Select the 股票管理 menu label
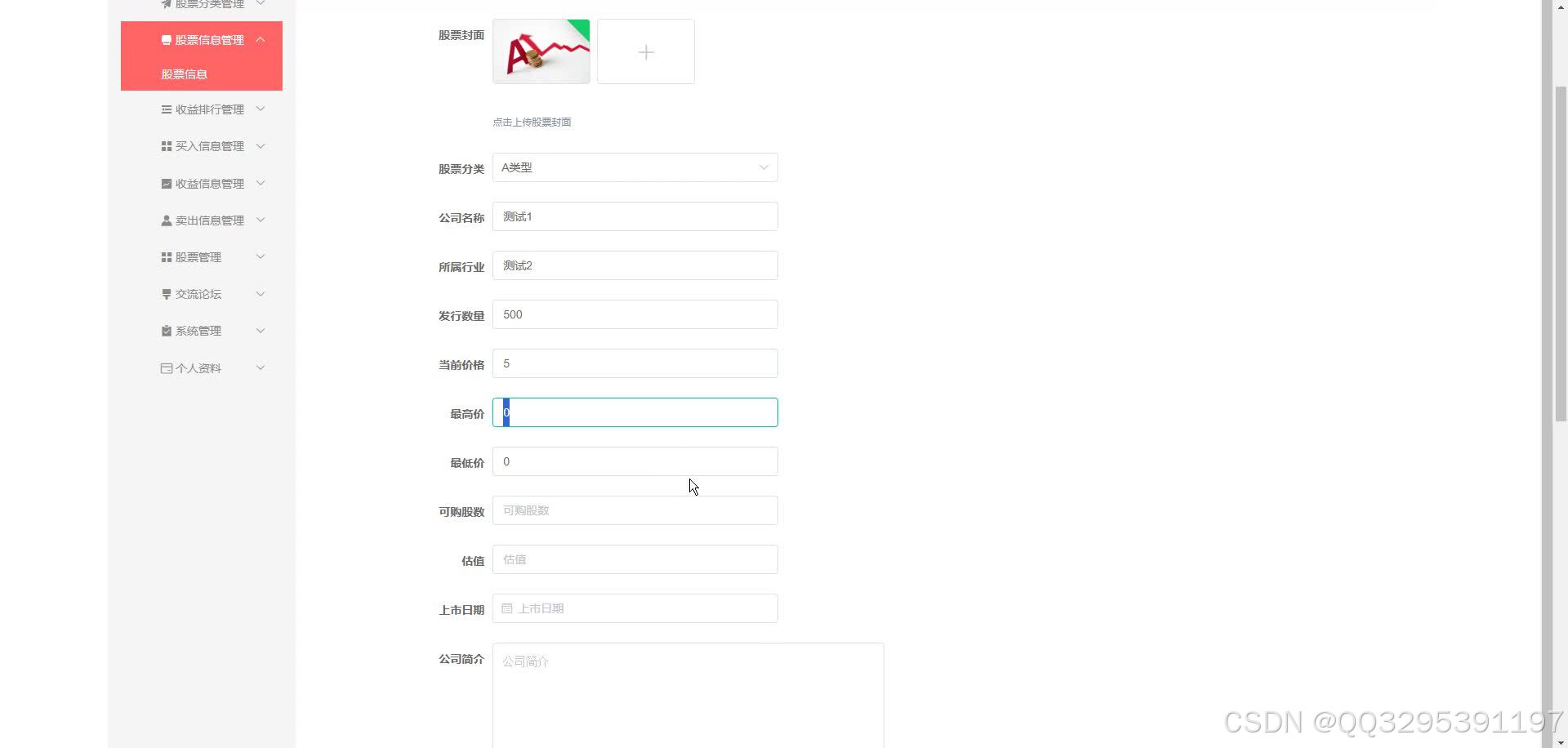This screenshot has width=1568, height=748. 198,257
